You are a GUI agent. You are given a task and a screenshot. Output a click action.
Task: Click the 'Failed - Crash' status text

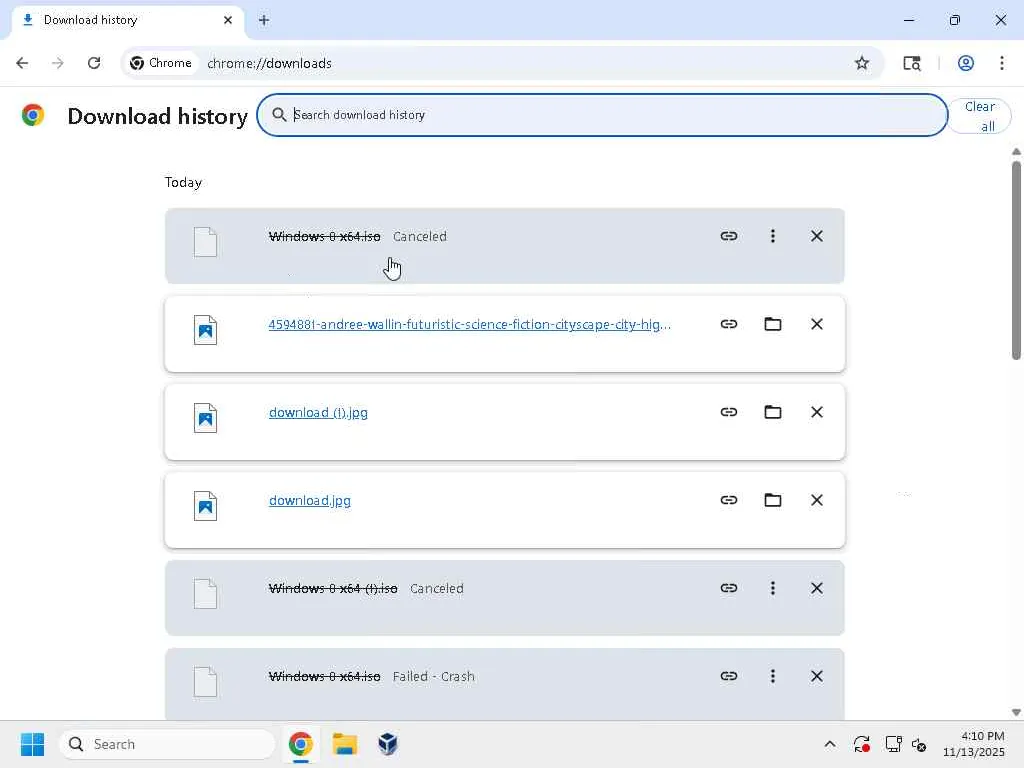tap(434, 677)
